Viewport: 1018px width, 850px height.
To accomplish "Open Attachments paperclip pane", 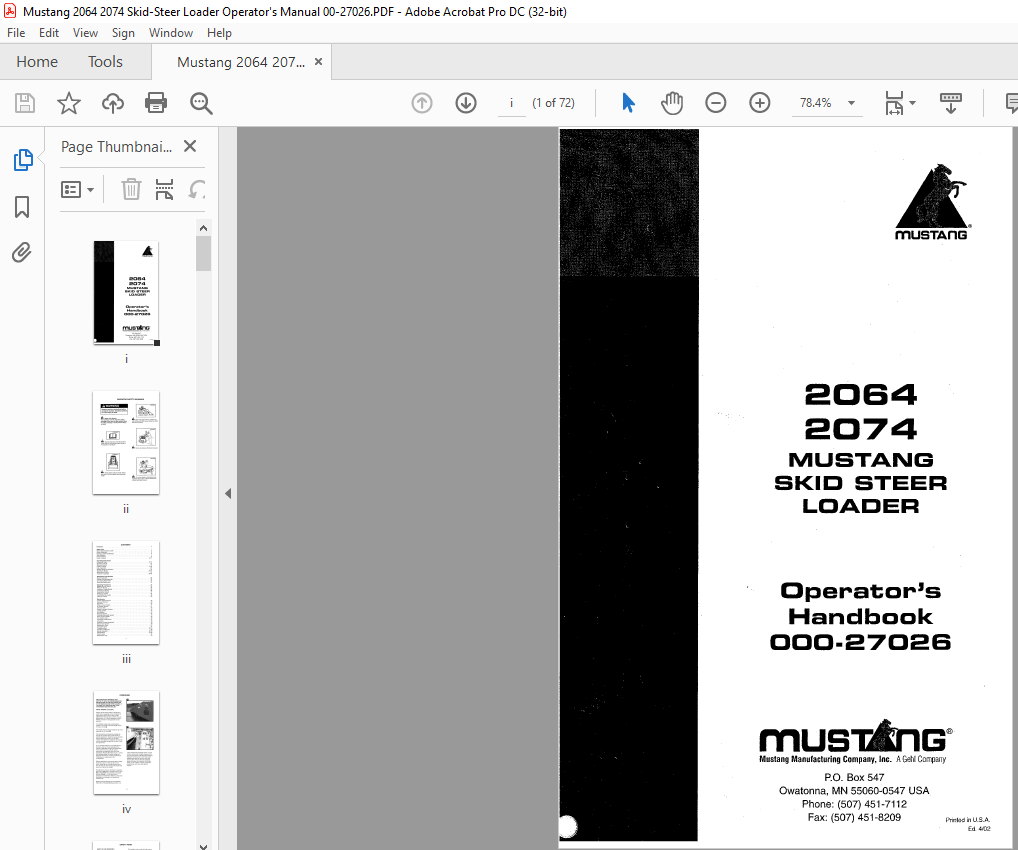I will click(21, 253).
